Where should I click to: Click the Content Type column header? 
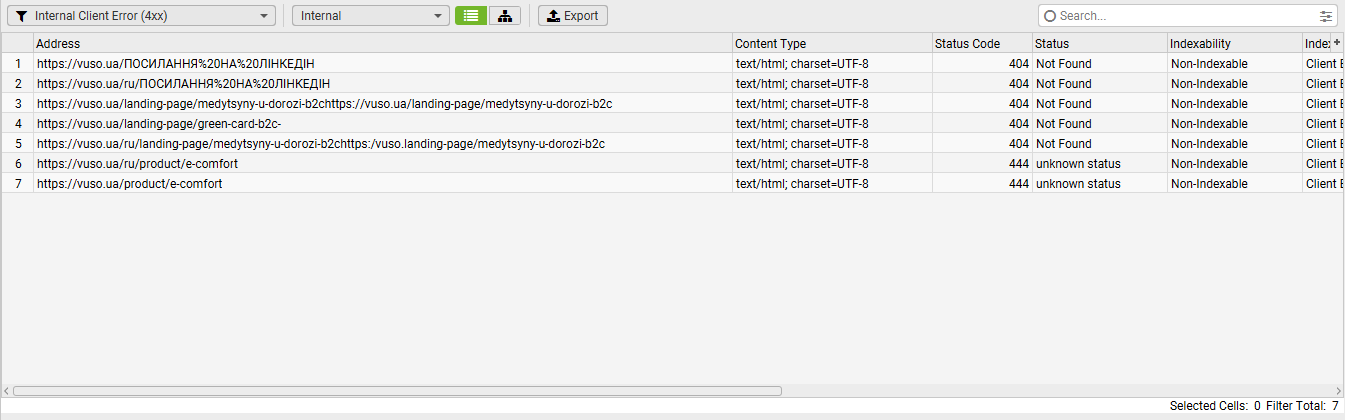point(832,43)
